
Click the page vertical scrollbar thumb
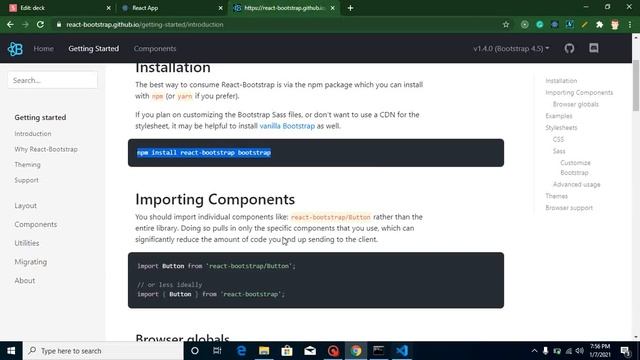pyautogui.click(x=636, y=85)
